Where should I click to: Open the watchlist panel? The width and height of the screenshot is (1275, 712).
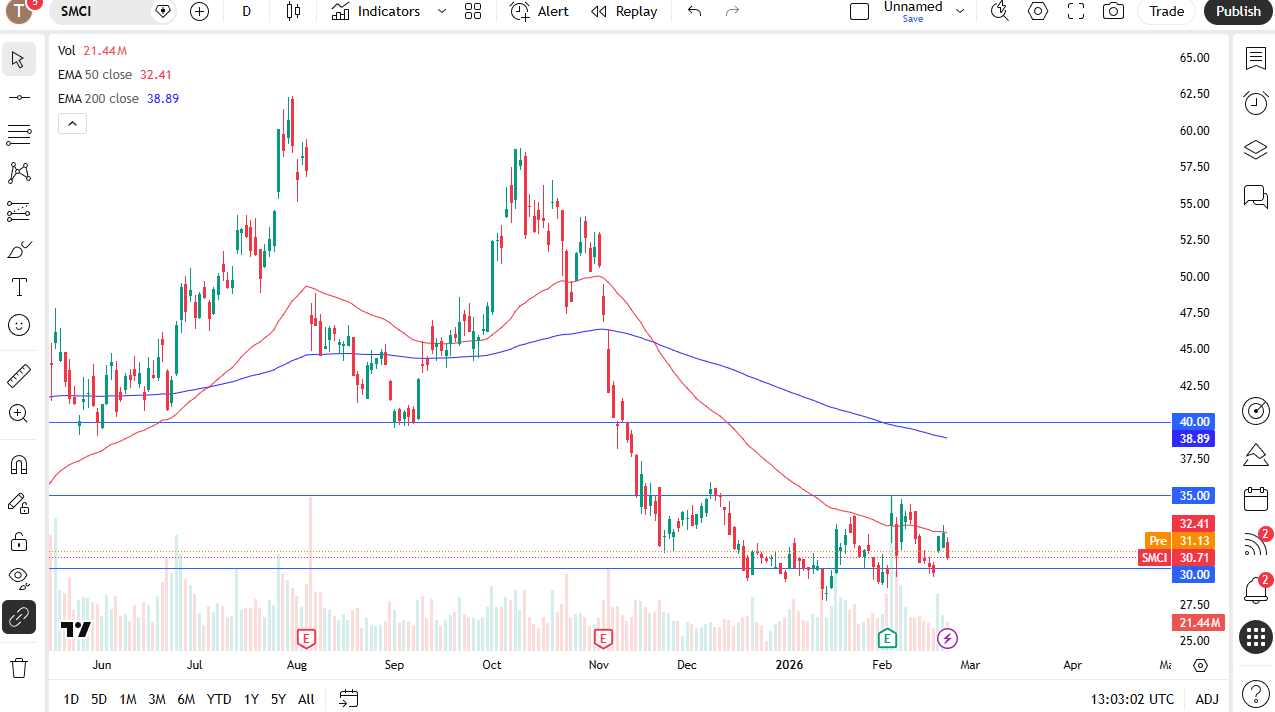(1256, 58)
